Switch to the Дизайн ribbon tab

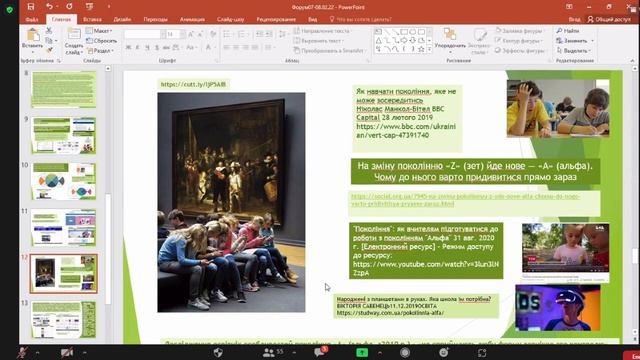tap(122, 19)
